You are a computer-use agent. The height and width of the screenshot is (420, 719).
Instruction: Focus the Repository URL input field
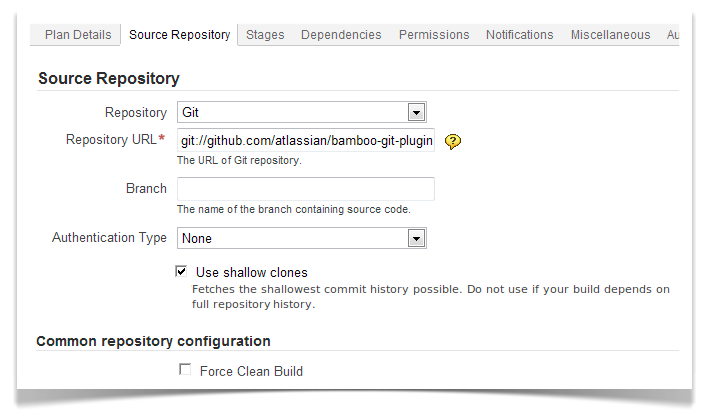tap(306, 140)
